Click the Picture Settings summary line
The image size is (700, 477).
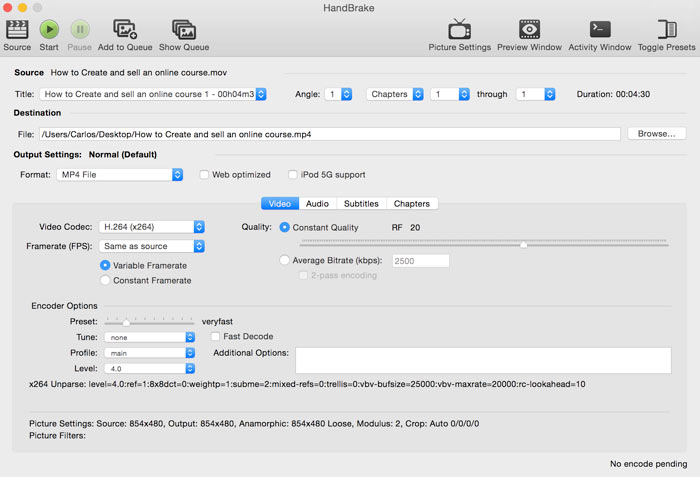254,423
